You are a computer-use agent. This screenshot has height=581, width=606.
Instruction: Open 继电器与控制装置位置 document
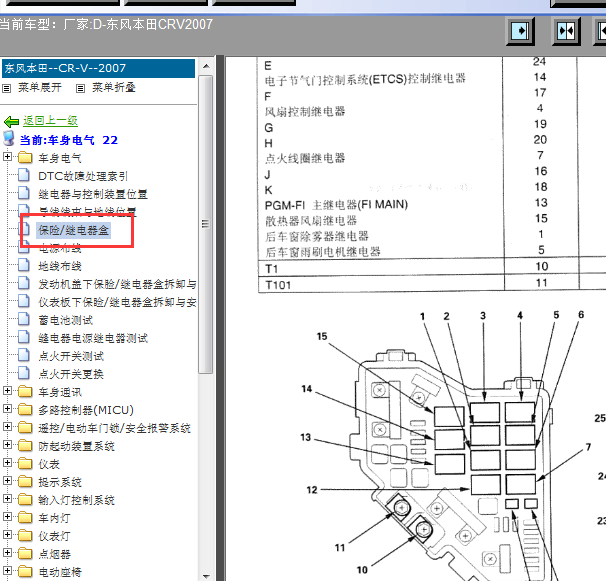(93, 194)
